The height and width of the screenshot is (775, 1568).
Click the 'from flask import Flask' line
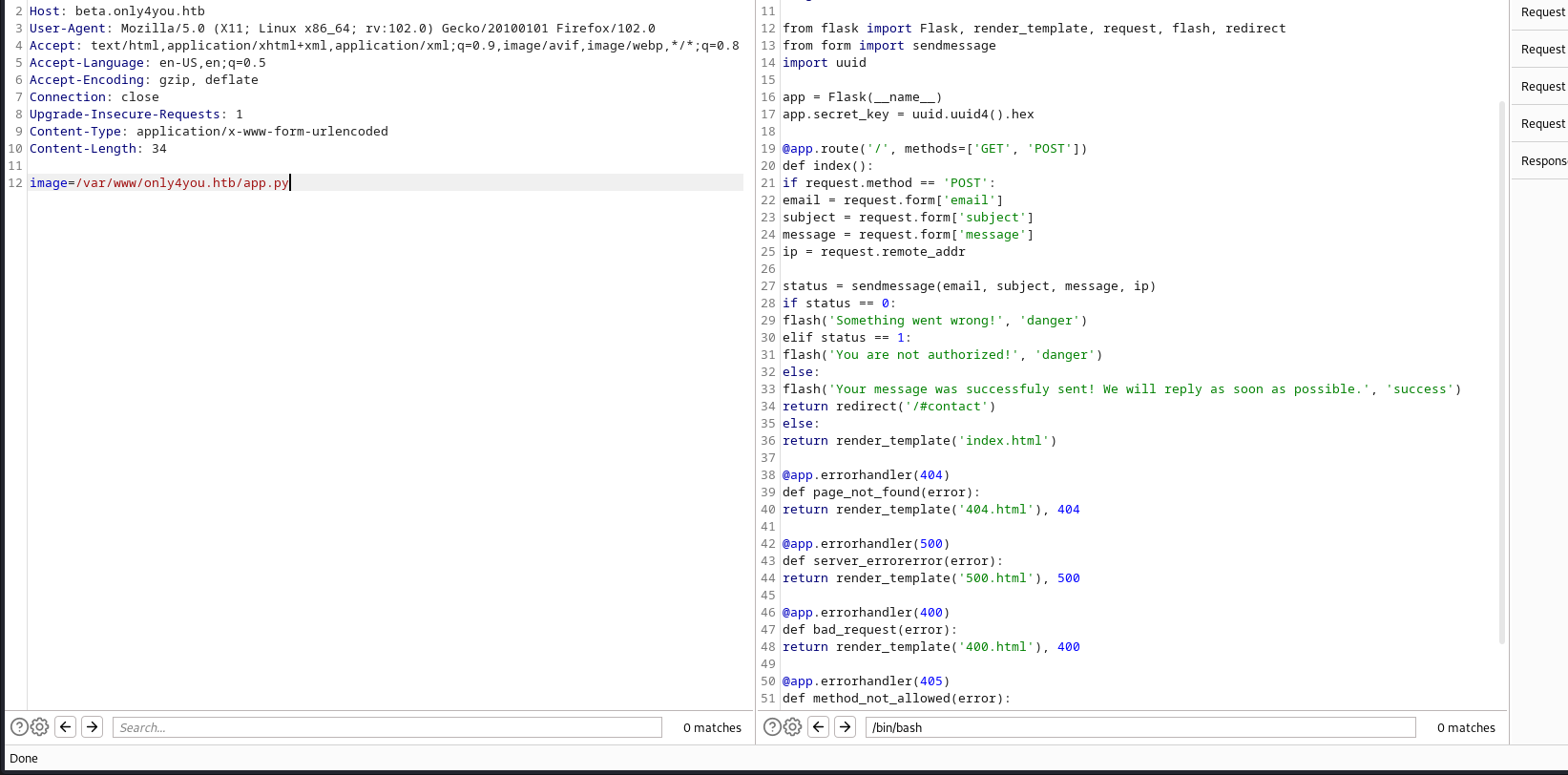[x=1035, y=29]
